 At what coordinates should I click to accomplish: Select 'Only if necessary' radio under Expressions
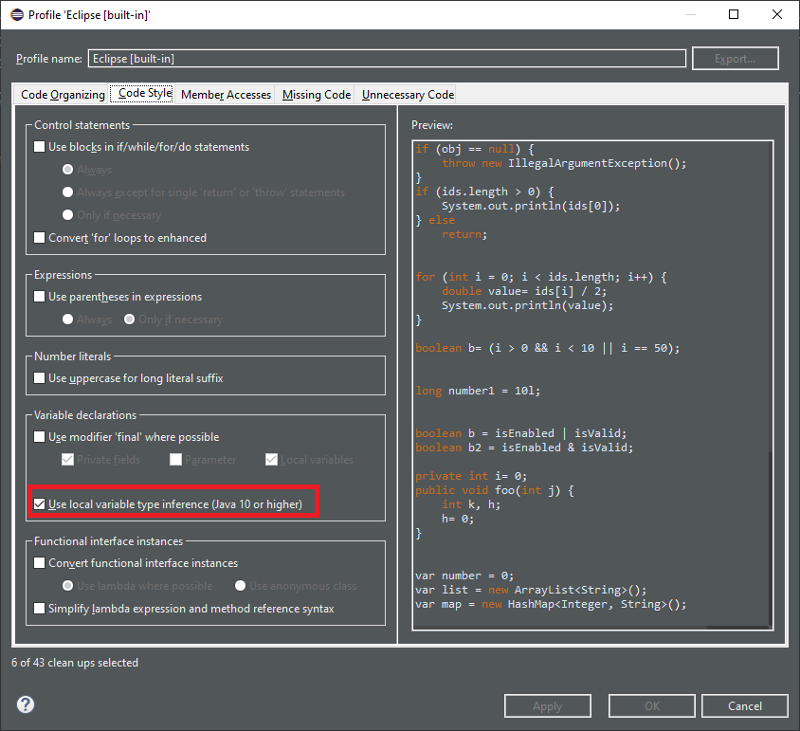tap(129, 319)
